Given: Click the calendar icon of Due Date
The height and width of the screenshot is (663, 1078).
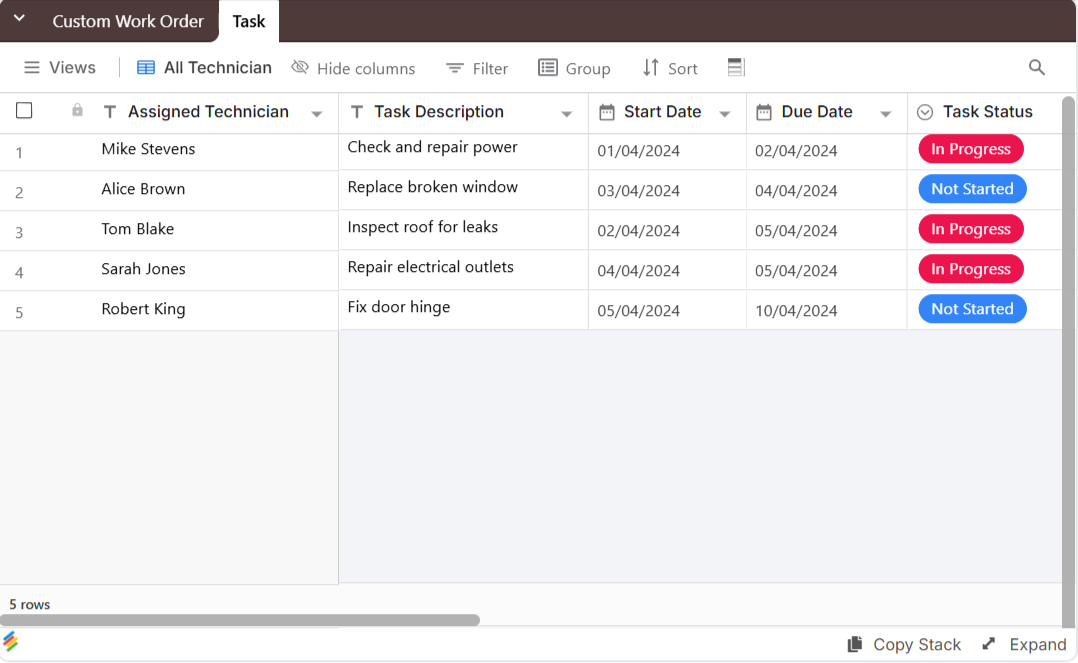Looking at the screenshot, I should tap(764, 112).
